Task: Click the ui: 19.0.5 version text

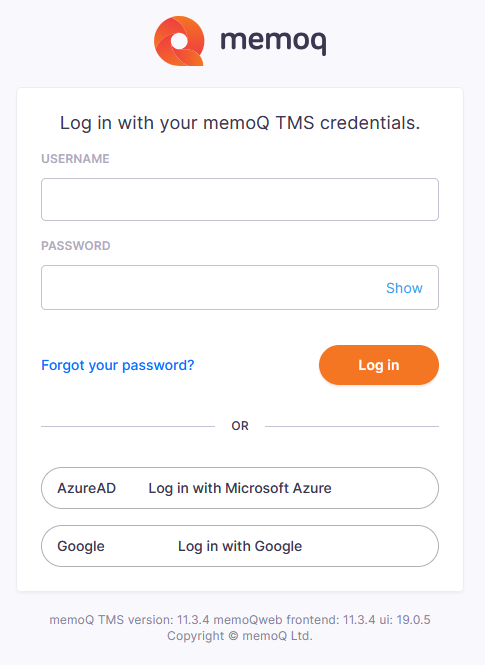Action: (405, 620)
